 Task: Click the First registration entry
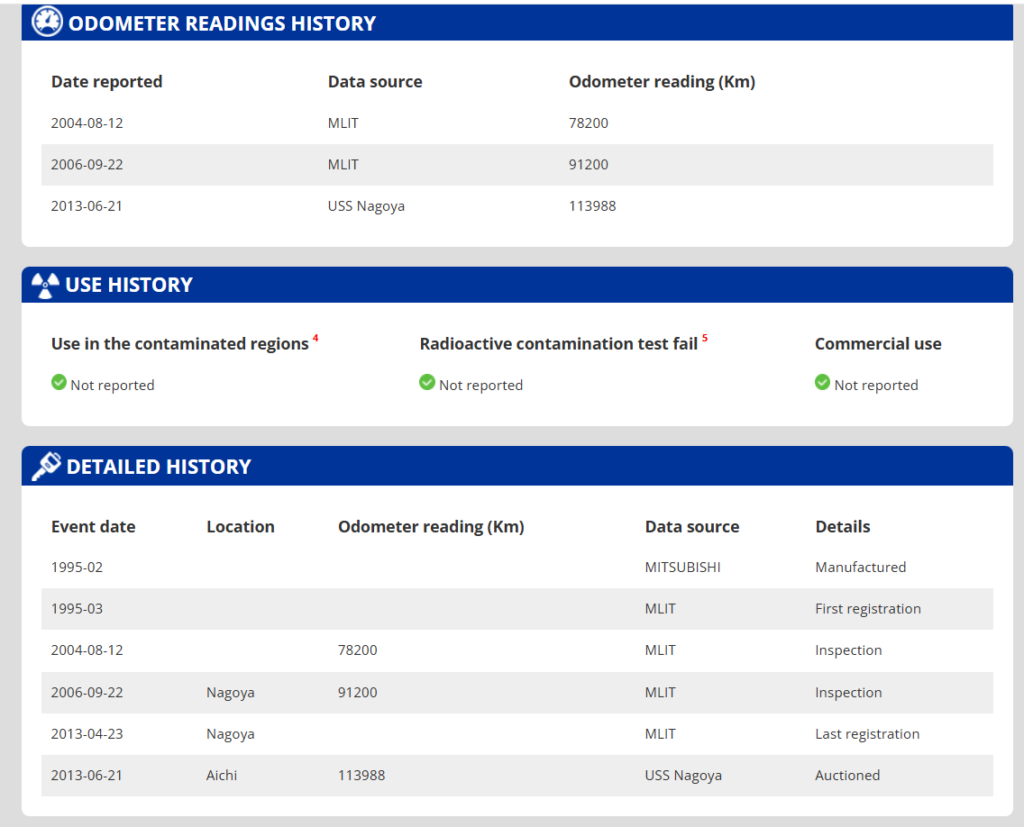pyautogui.click(x=868, y=609)
